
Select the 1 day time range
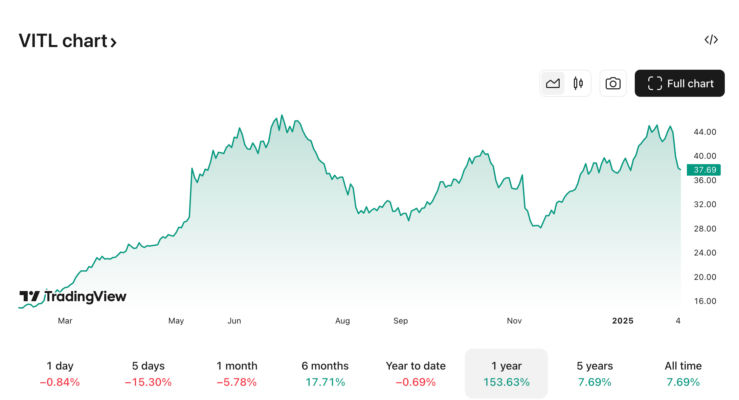tap(60, 373)
